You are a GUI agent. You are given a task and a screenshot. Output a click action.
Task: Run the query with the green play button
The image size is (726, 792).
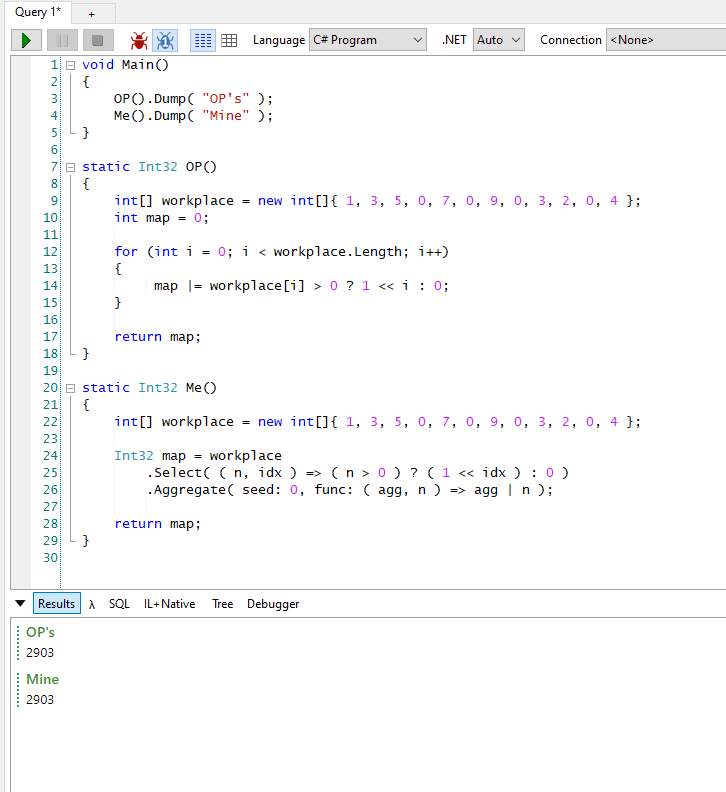(26, 40)
